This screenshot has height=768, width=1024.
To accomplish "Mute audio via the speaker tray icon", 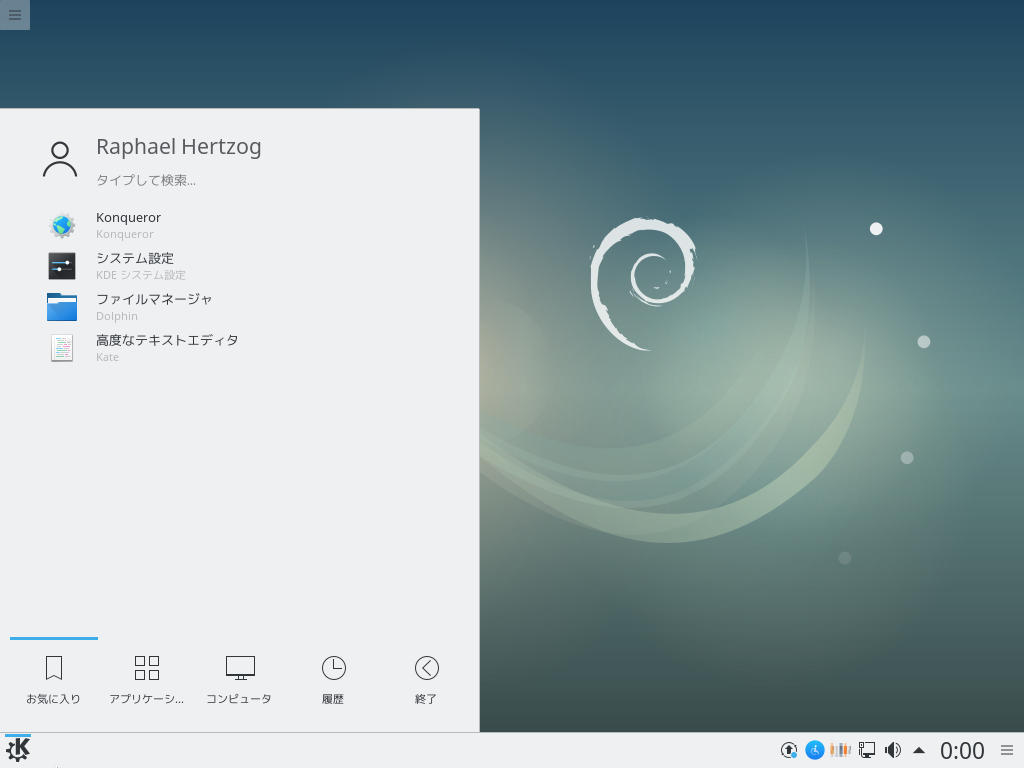I will (x=892, y=750).
